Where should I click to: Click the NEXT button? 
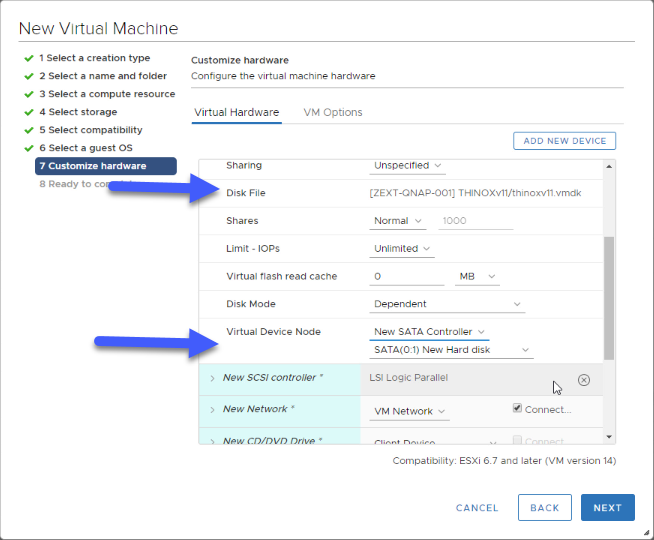(608, 508)
